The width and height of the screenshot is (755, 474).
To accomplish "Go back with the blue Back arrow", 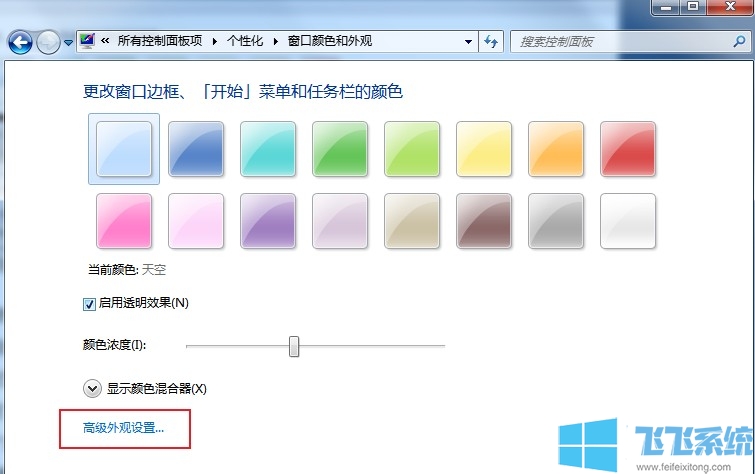I will (20, 42).
